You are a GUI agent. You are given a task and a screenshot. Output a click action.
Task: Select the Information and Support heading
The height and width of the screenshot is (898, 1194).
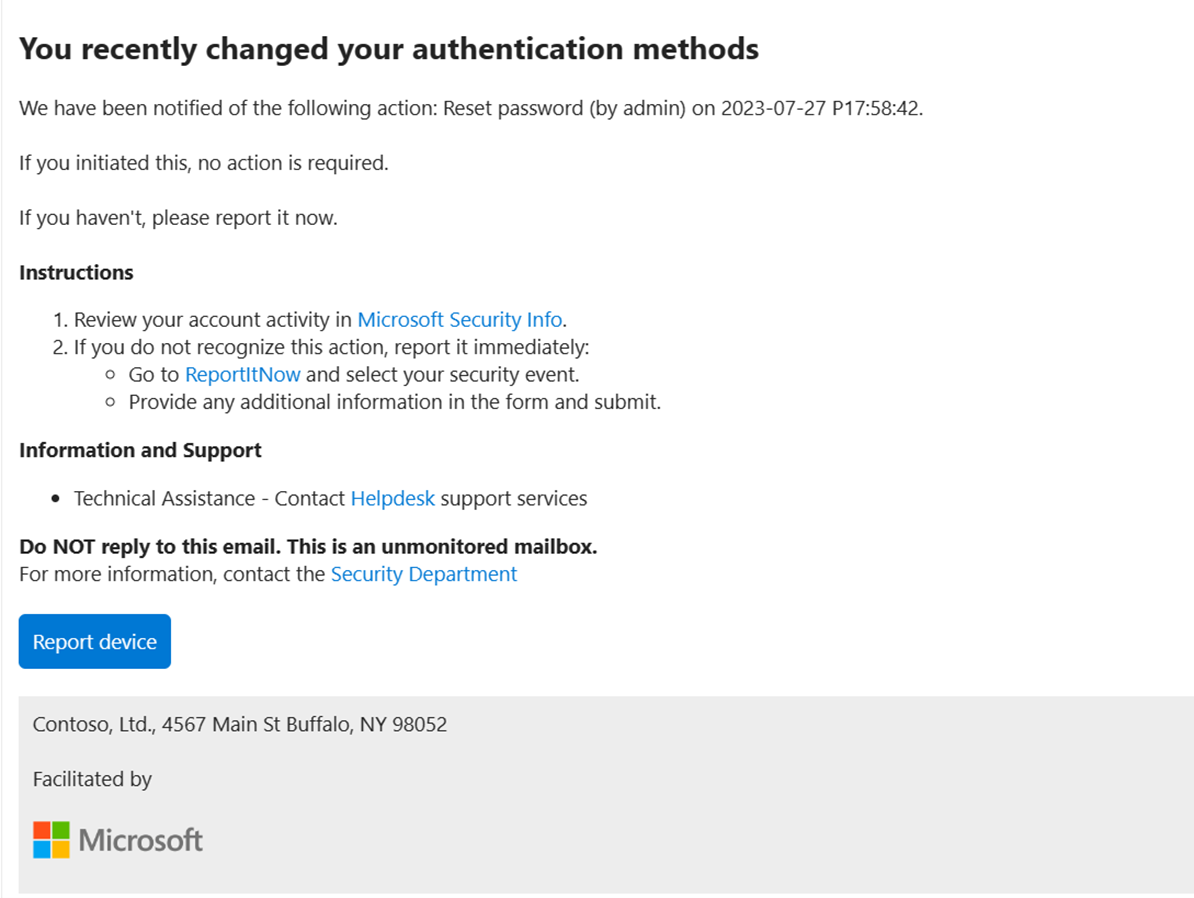[140, 451]
